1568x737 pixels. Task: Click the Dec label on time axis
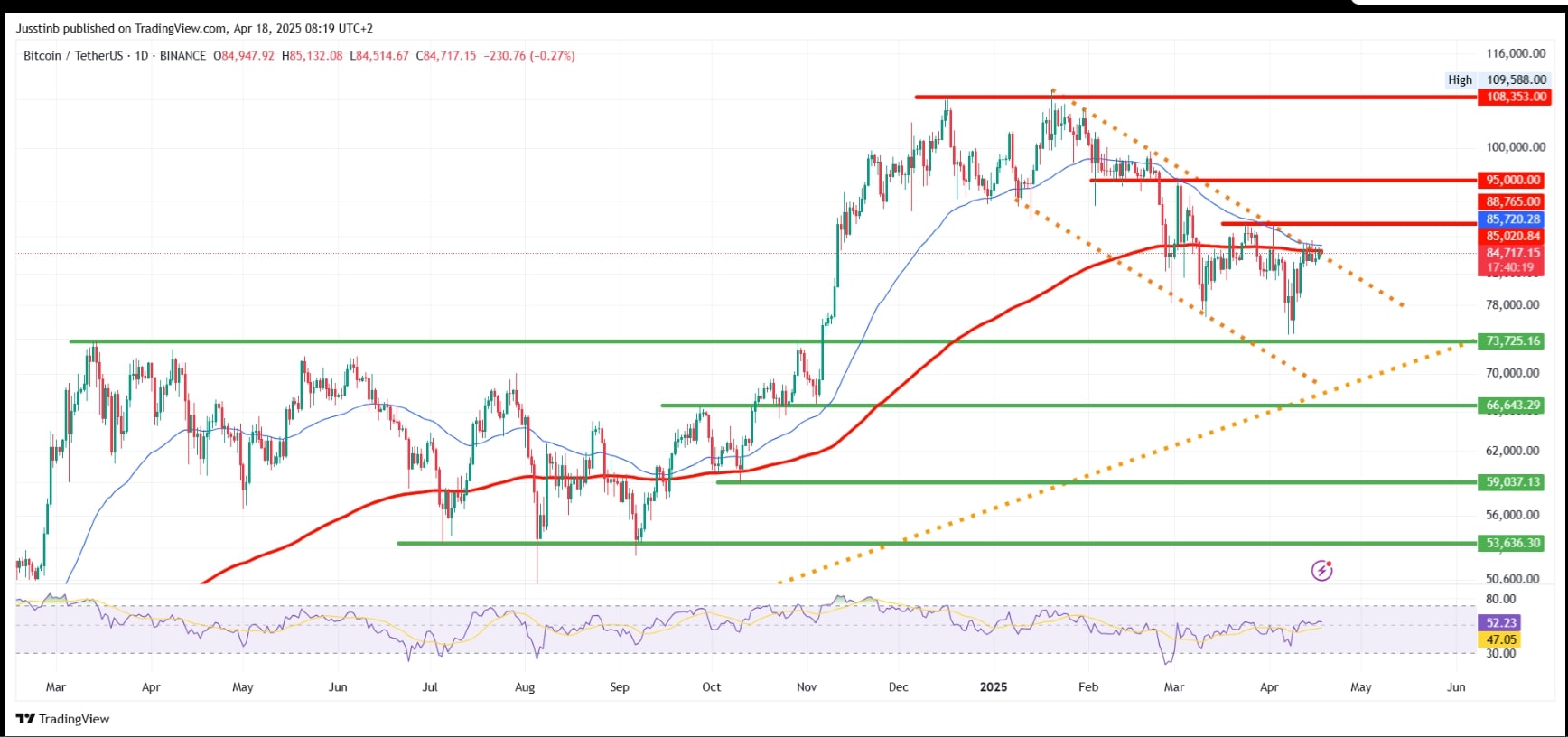[x=899, y=687]
